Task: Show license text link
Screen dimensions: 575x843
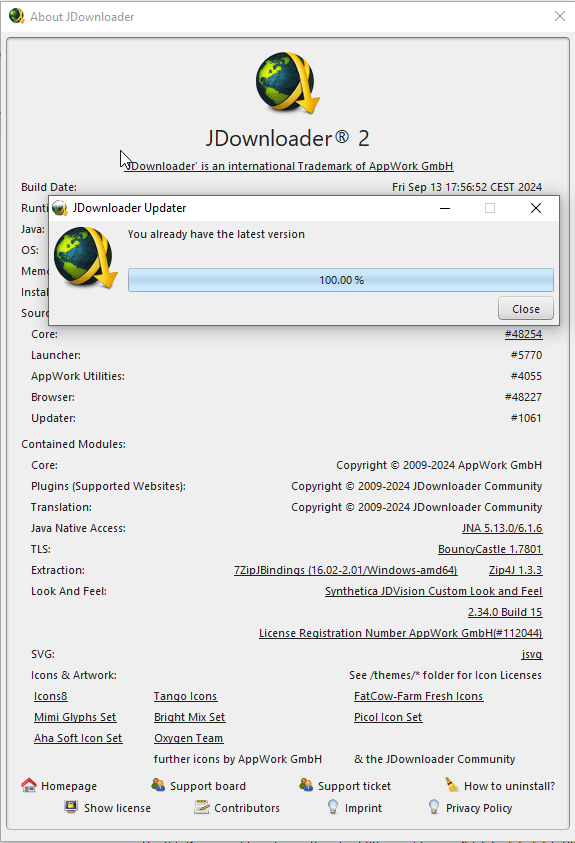Action: point(117,808)
